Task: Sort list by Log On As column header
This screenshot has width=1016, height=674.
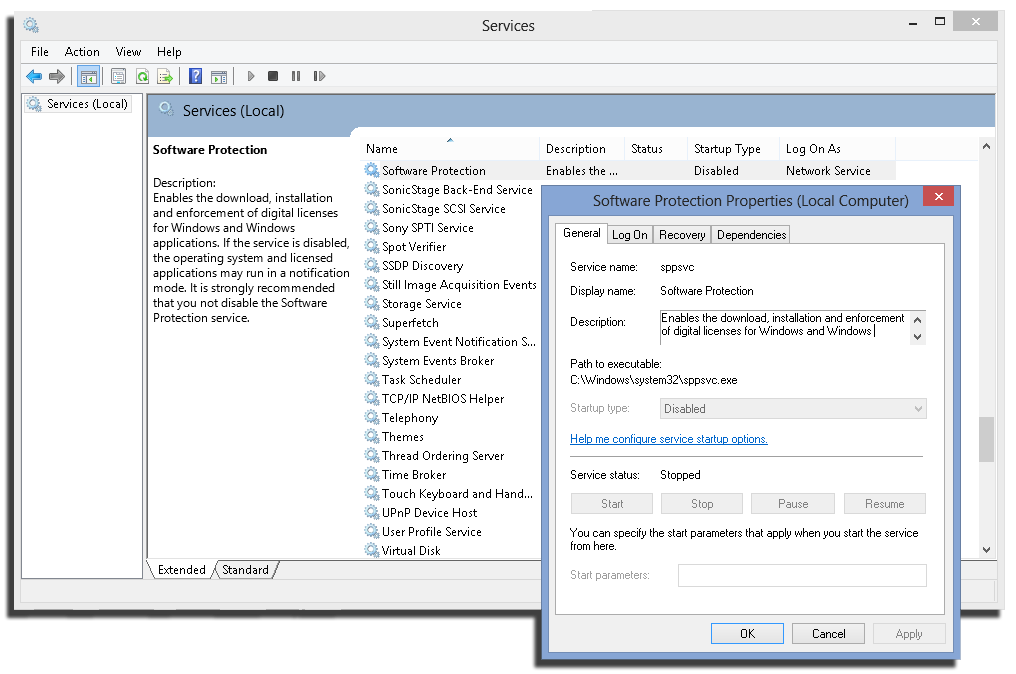Action: click(837, 148)
